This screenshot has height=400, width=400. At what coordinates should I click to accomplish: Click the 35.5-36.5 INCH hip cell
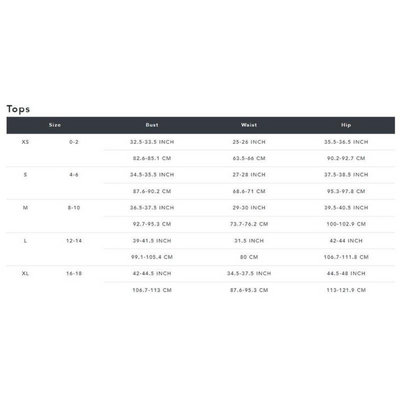pyautogui.click(x=346, y=142)
